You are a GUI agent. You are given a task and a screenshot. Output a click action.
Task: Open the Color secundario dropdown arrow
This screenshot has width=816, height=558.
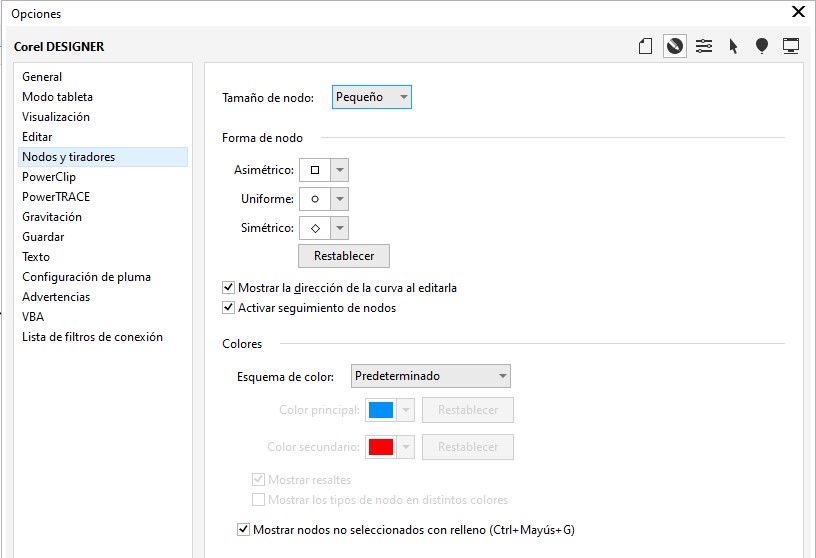point(406,447)
